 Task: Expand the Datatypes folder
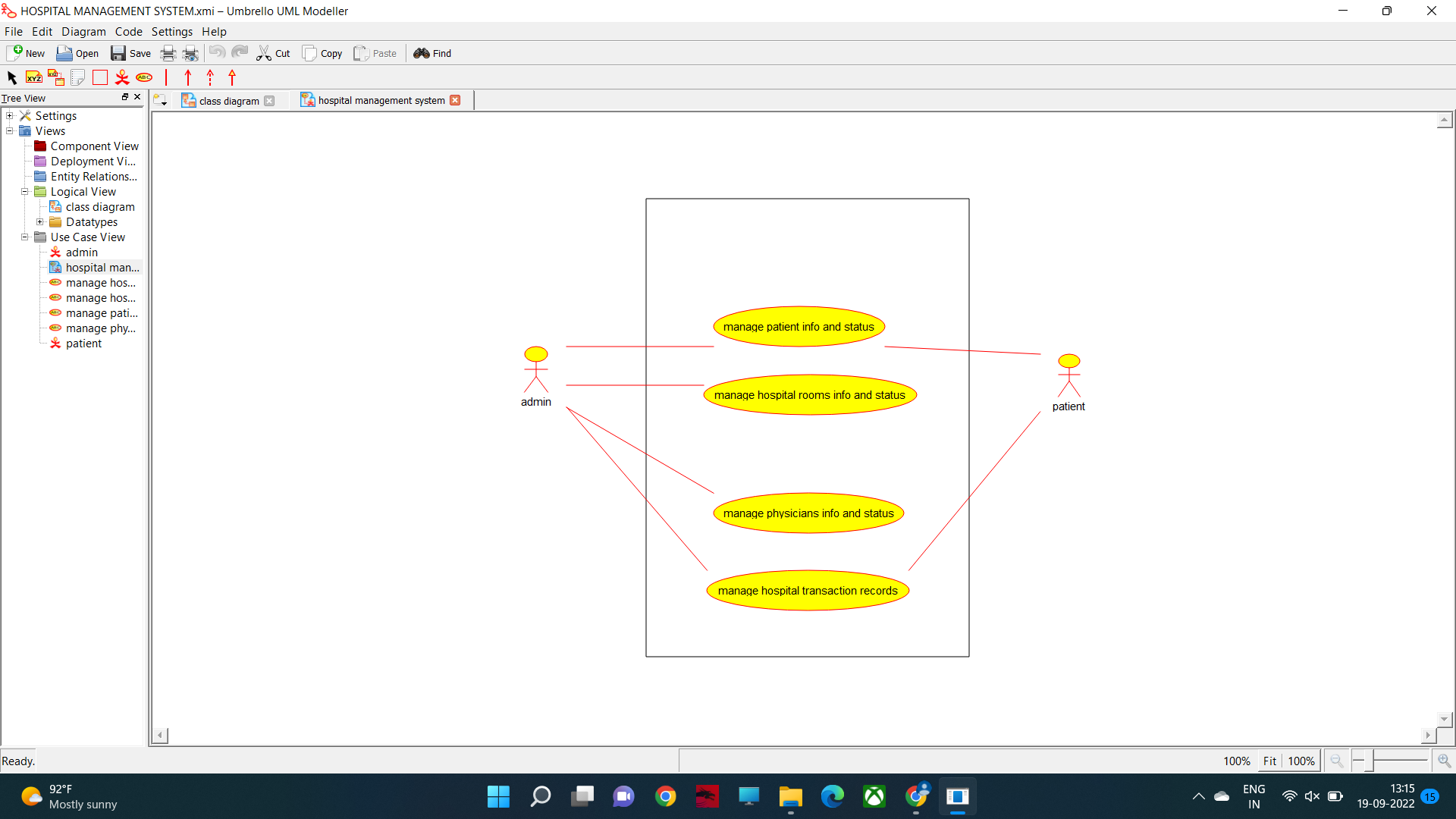[39, 222]
